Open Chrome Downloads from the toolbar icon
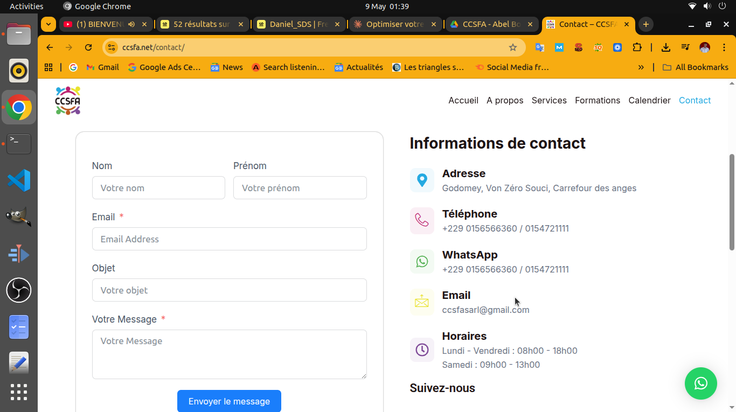Image resolution: width=736 pixels, height=412 pixels. 666,47
